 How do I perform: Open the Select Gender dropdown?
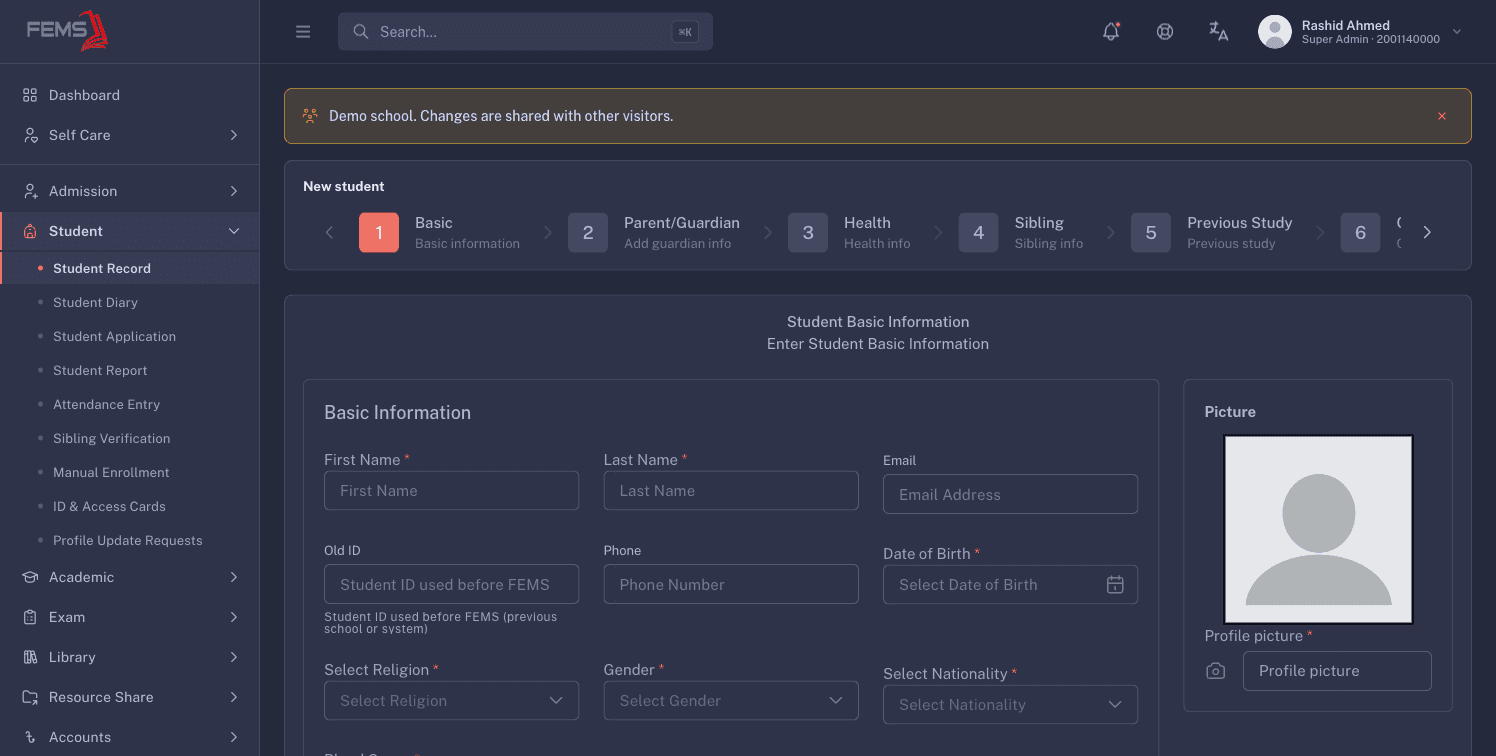(x=731, y=701)
